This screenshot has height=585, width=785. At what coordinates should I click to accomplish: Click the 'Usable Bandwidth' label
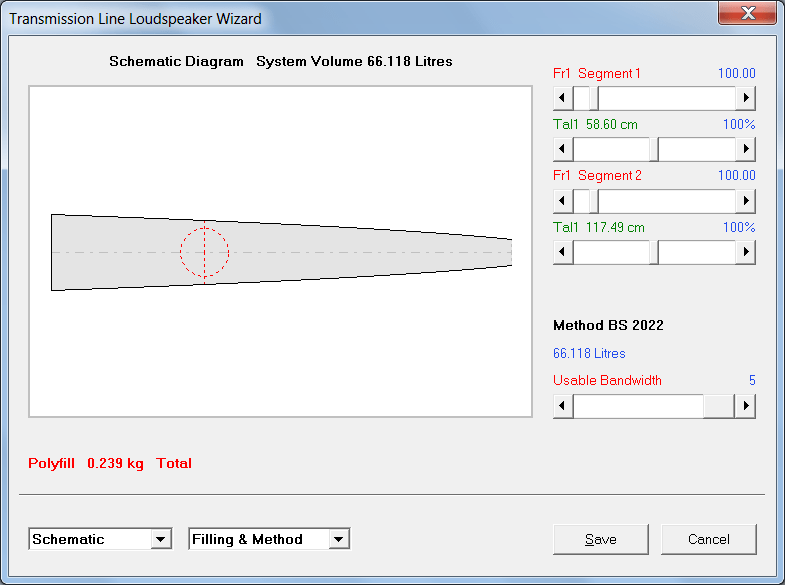(607, 380)
